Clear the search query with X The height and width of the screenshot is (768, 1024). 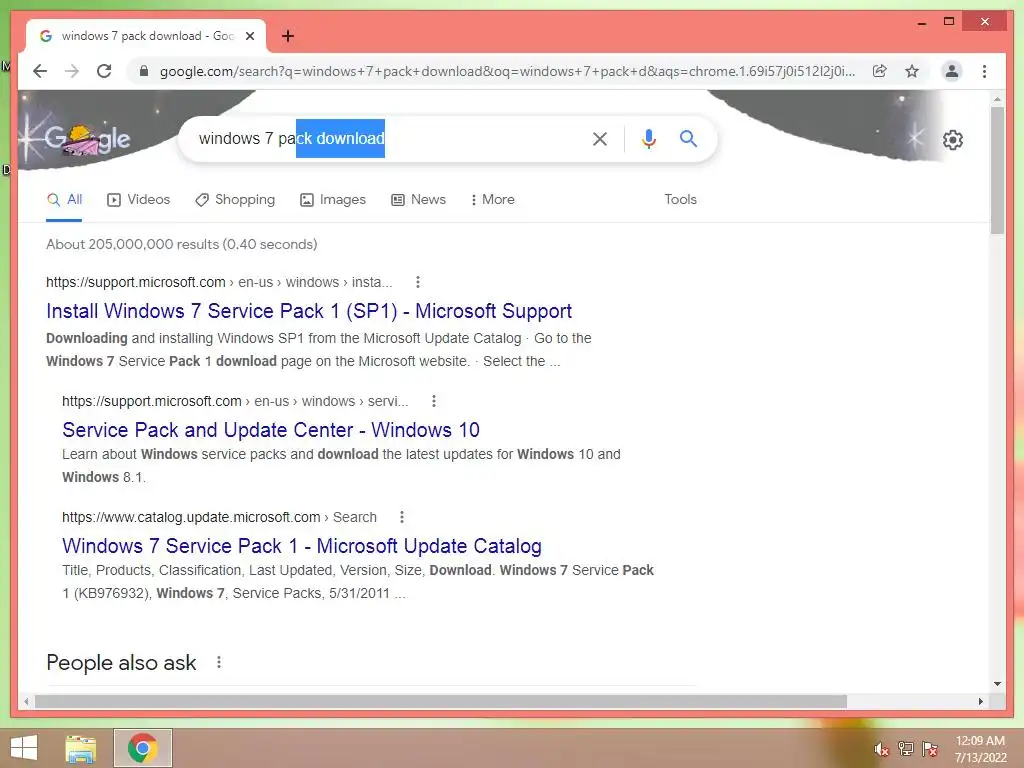pyautogui.click(x=600, y=138)
